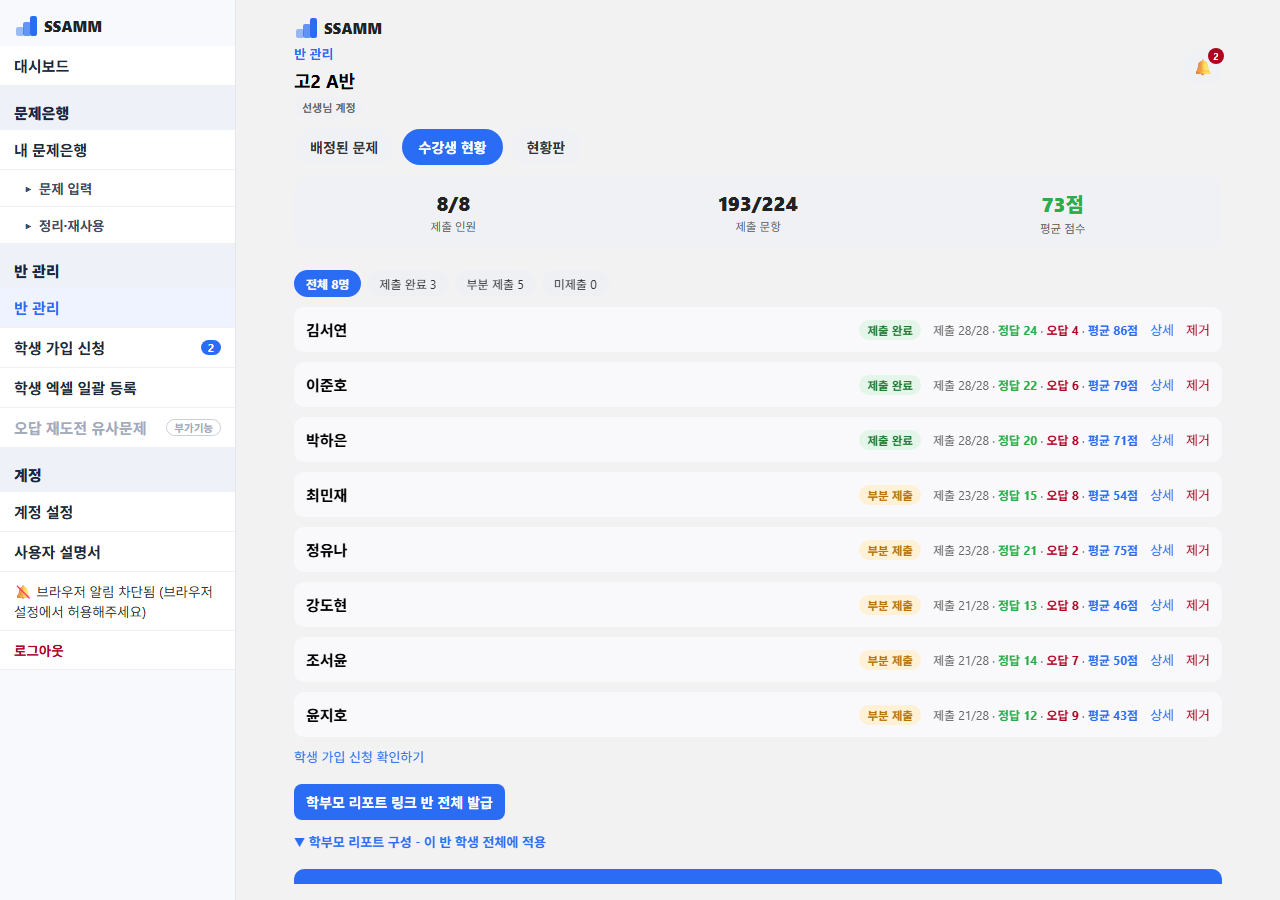
Task: Expand the 정리·재사용 submenu item
Action: tap(117, 226)
